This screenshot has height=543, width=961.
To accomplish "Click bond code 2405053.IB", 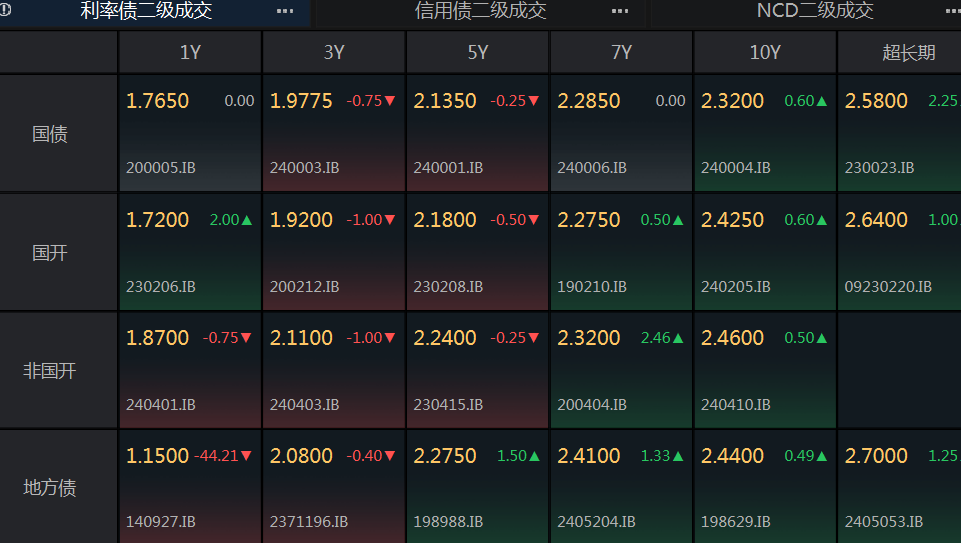I will click(884, 522).
